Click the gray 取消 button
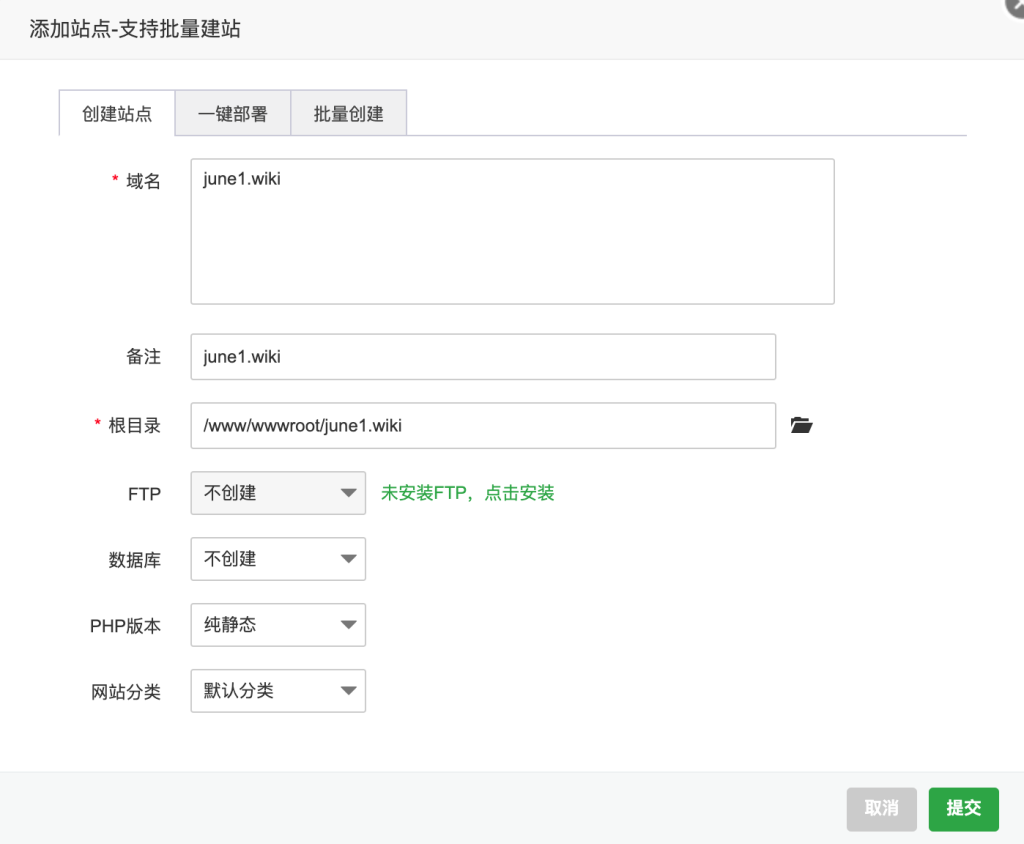Viewport: 1024px width, 844px height. [881, 809]
